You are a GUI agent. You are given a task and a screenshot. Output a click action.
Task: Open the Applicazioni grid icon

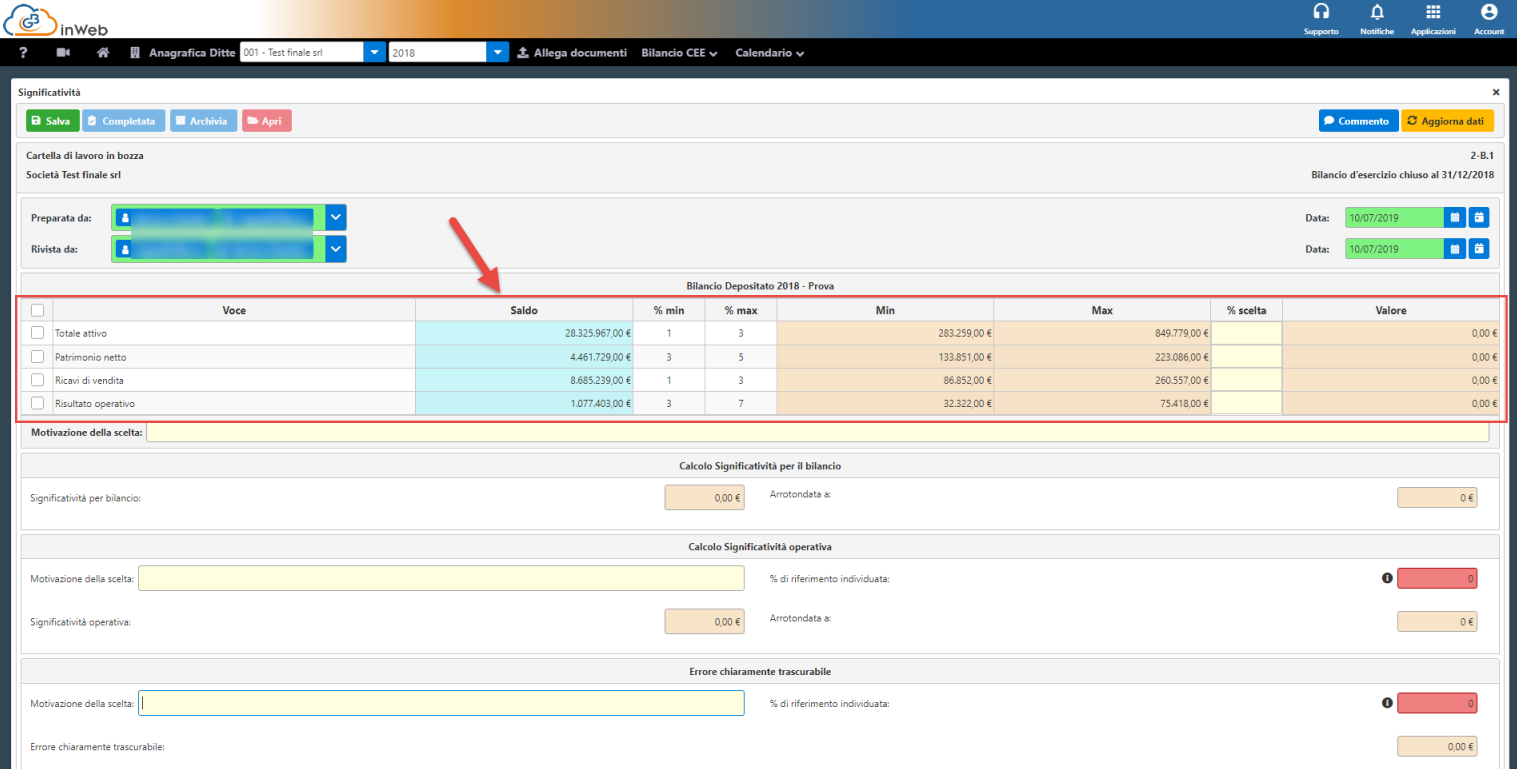click(x=1433, y=12)
